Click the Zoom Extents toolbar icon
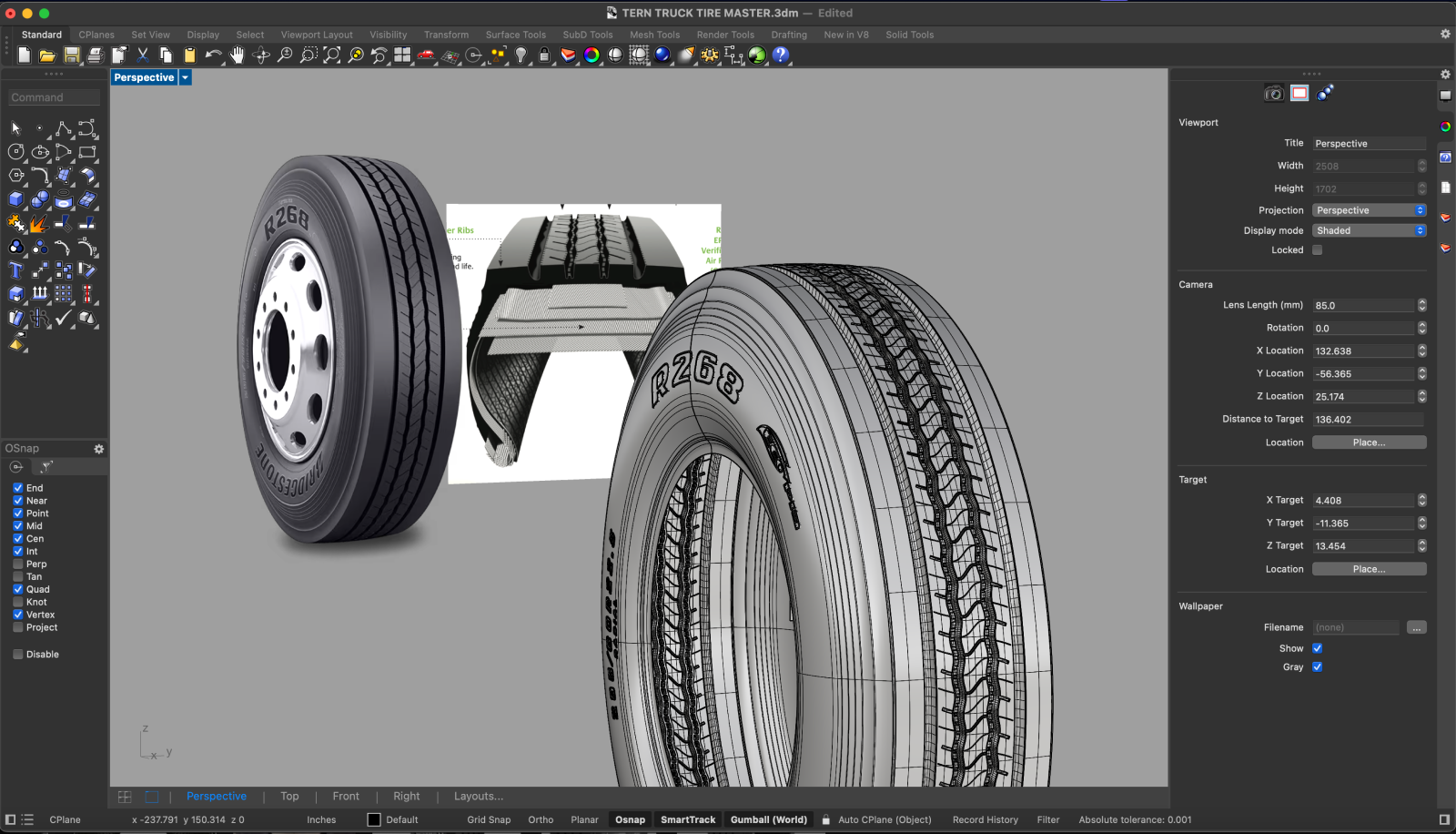 coord(332,55)
